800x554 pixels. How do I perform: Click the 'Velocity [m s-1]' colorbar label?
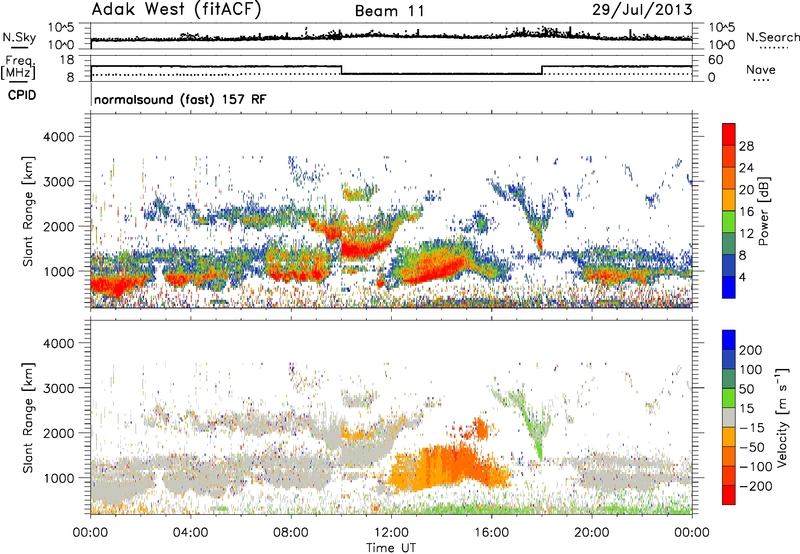[782, 417]
